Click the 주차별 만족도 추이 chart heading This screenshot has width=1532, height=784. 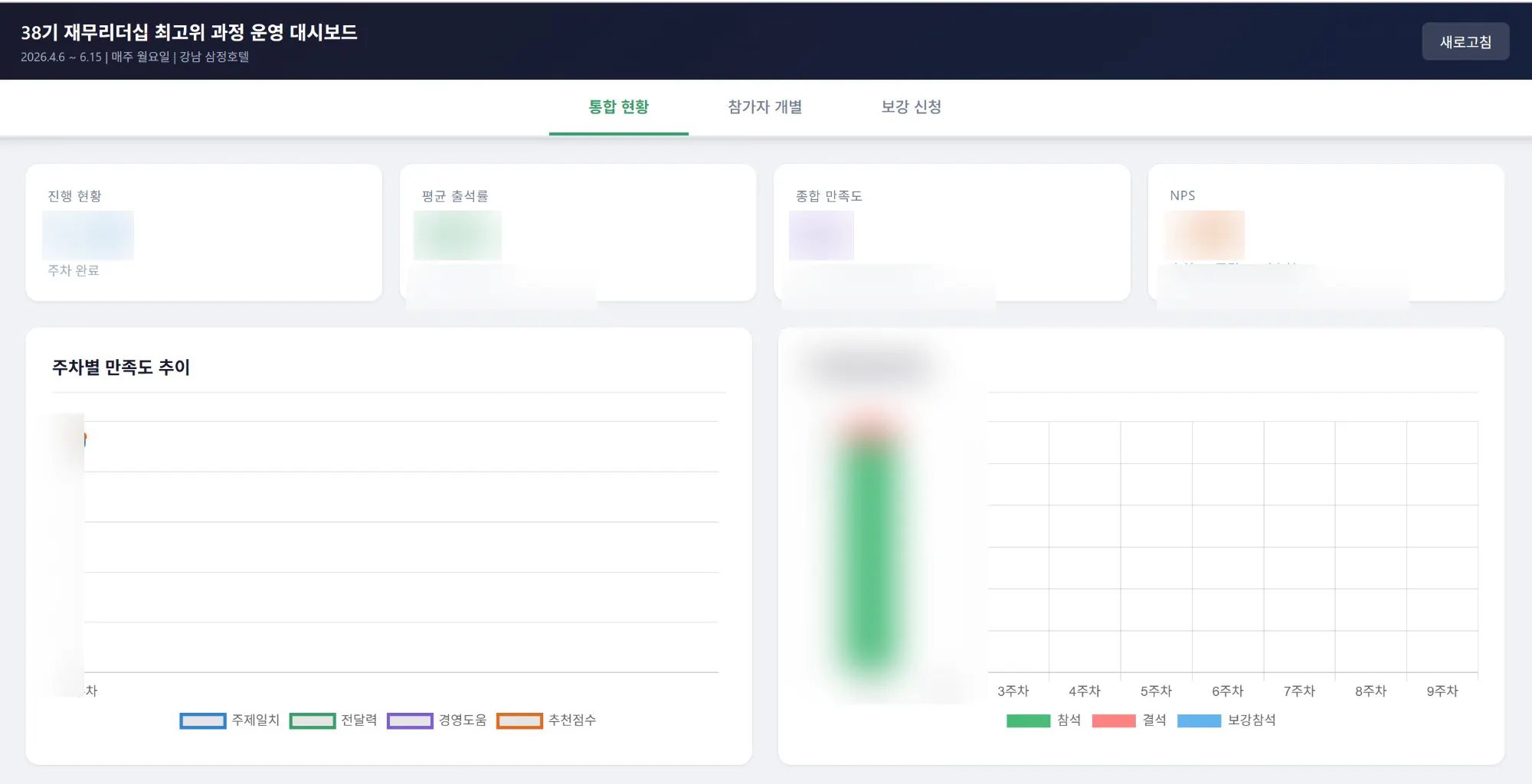121,367
